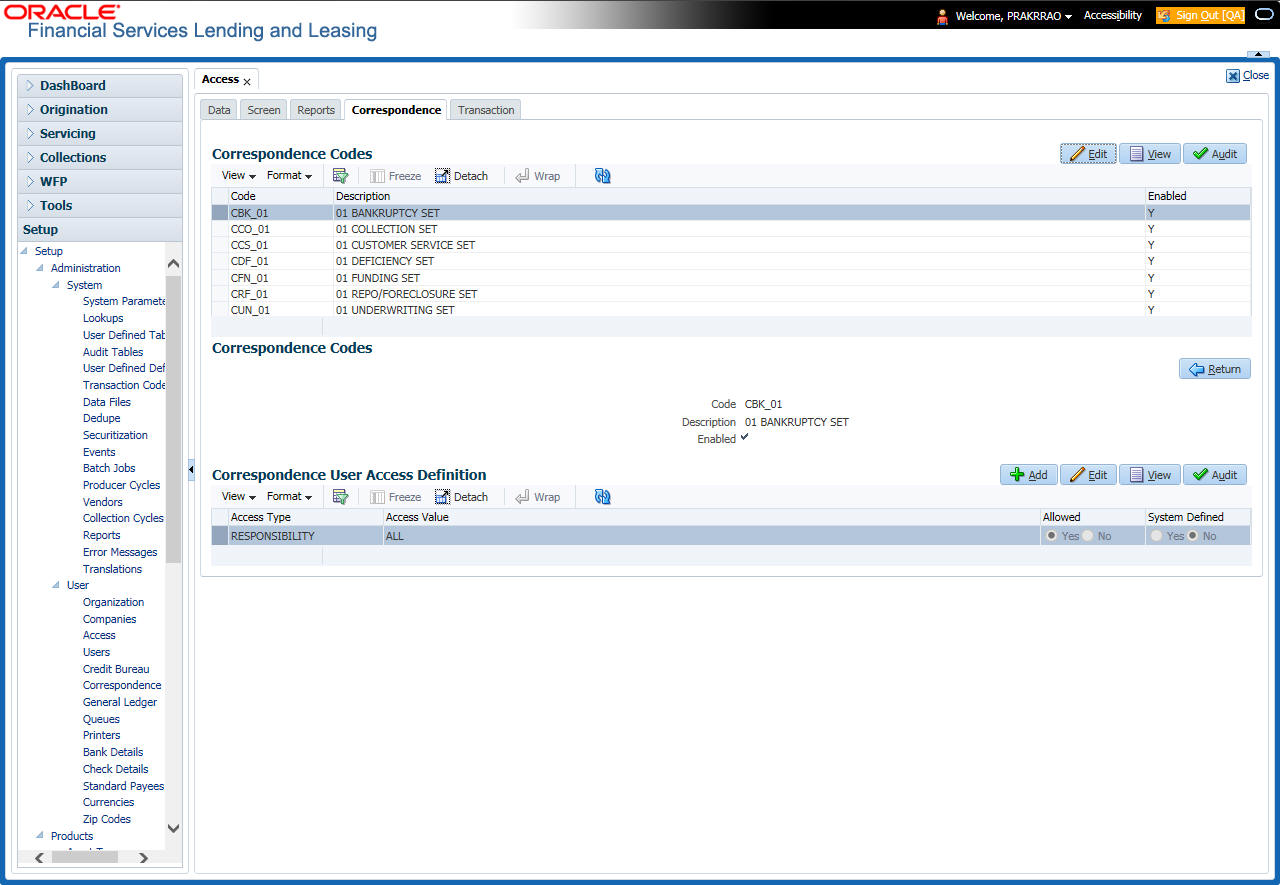This screenshot has width=1280, height=885.
Task: Select the Correspondence tab
Action: coord(396,110)
